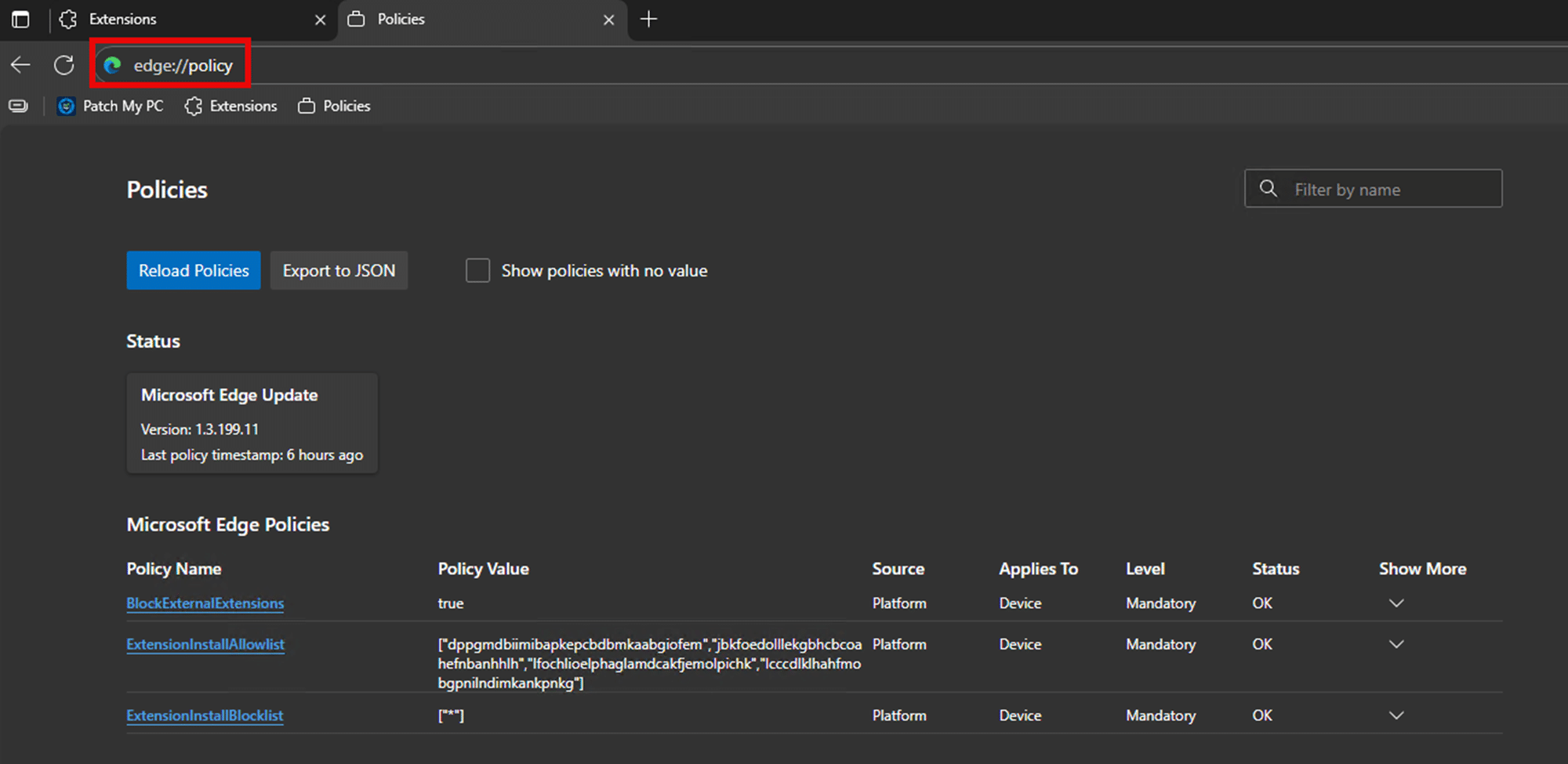This screenshot has width=1568, height=764.
Task: Click the Reload Policies button
Action: tap(194, 270)
